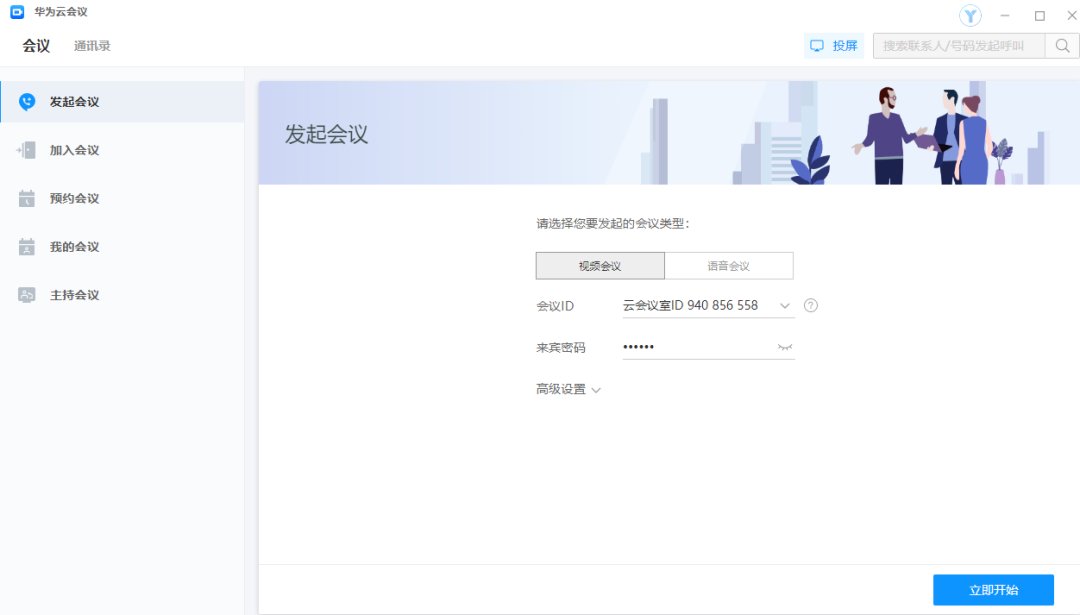Click the search magnifier icon

(1062, 46)
